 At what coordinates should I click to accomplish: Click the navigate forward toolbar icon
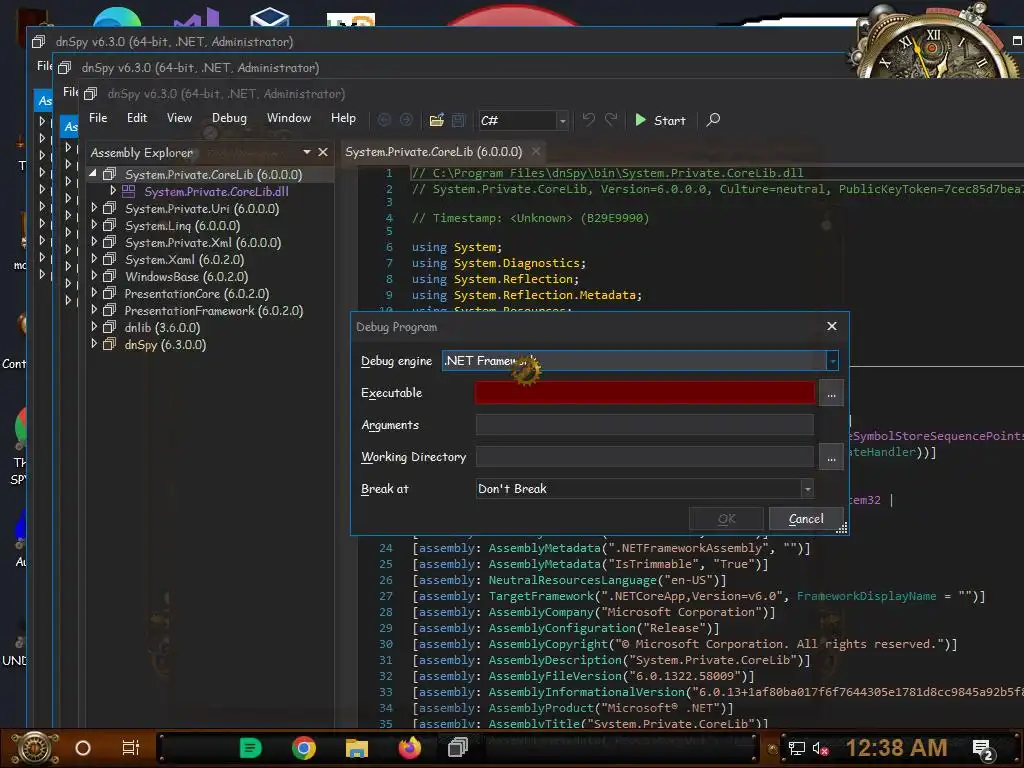406,120
